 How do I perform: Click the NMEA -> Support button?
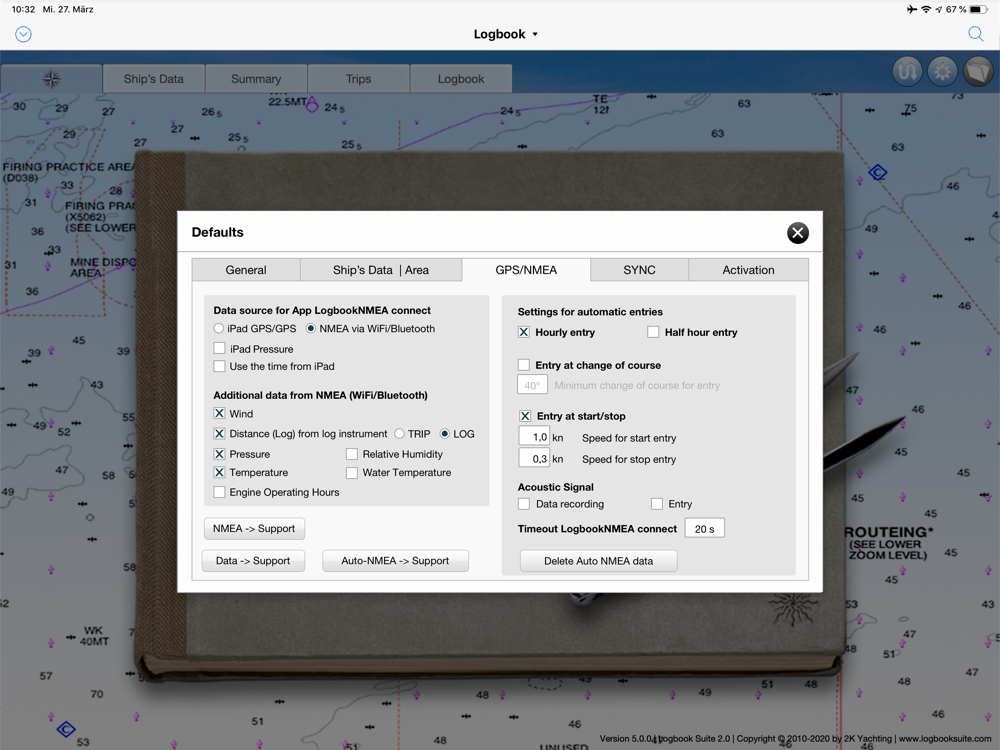(254, 528)
